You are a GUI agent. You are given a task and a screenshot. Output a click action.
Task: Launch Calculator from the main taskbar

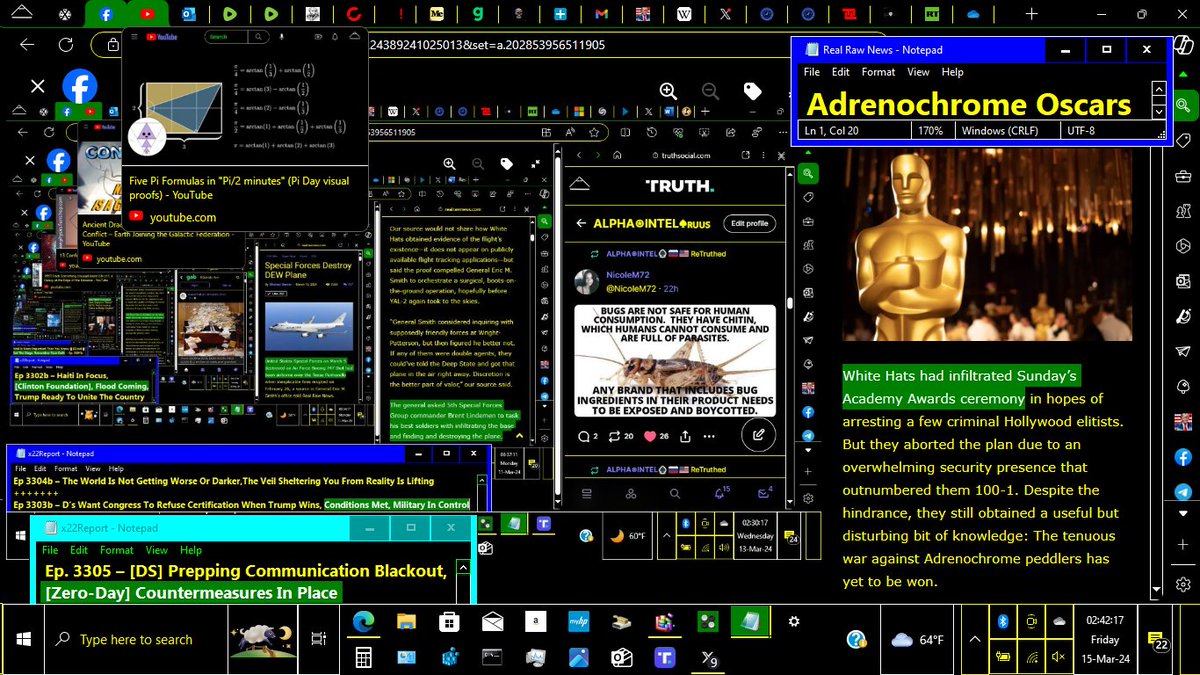point(364,657)
